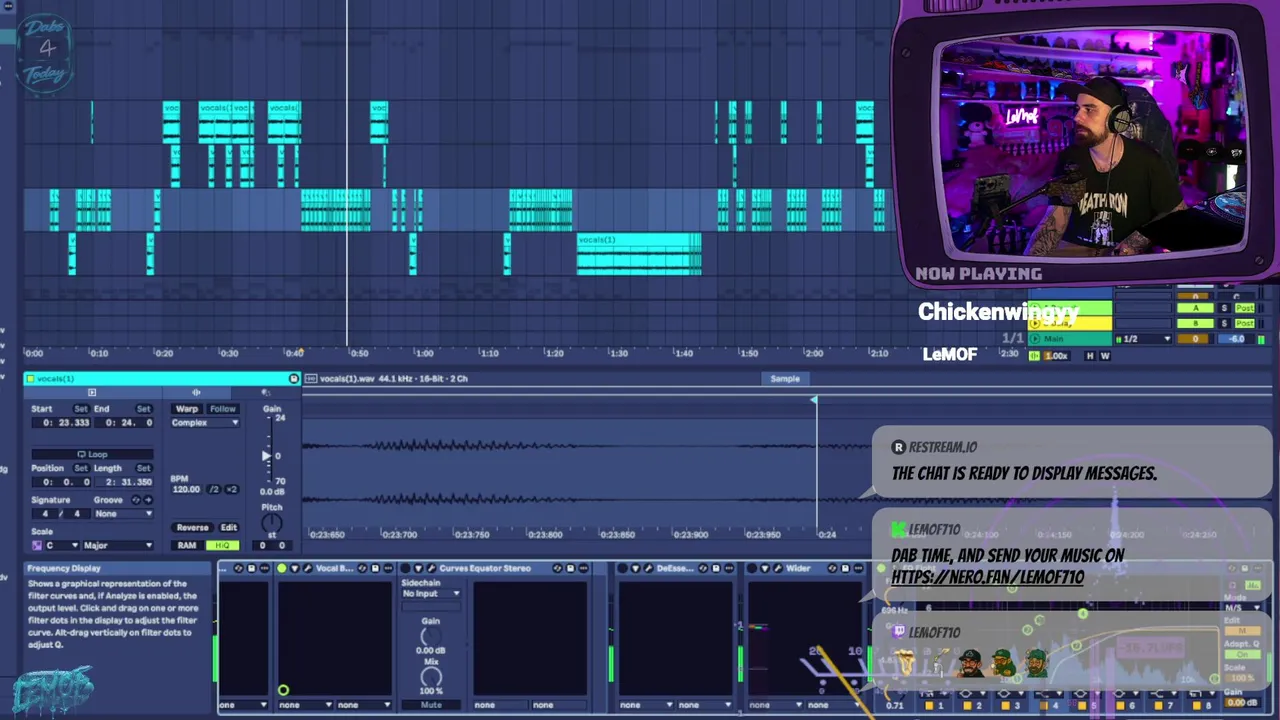Click the Edit sample button
This screenshot has width=1280, height=720.
228,528
